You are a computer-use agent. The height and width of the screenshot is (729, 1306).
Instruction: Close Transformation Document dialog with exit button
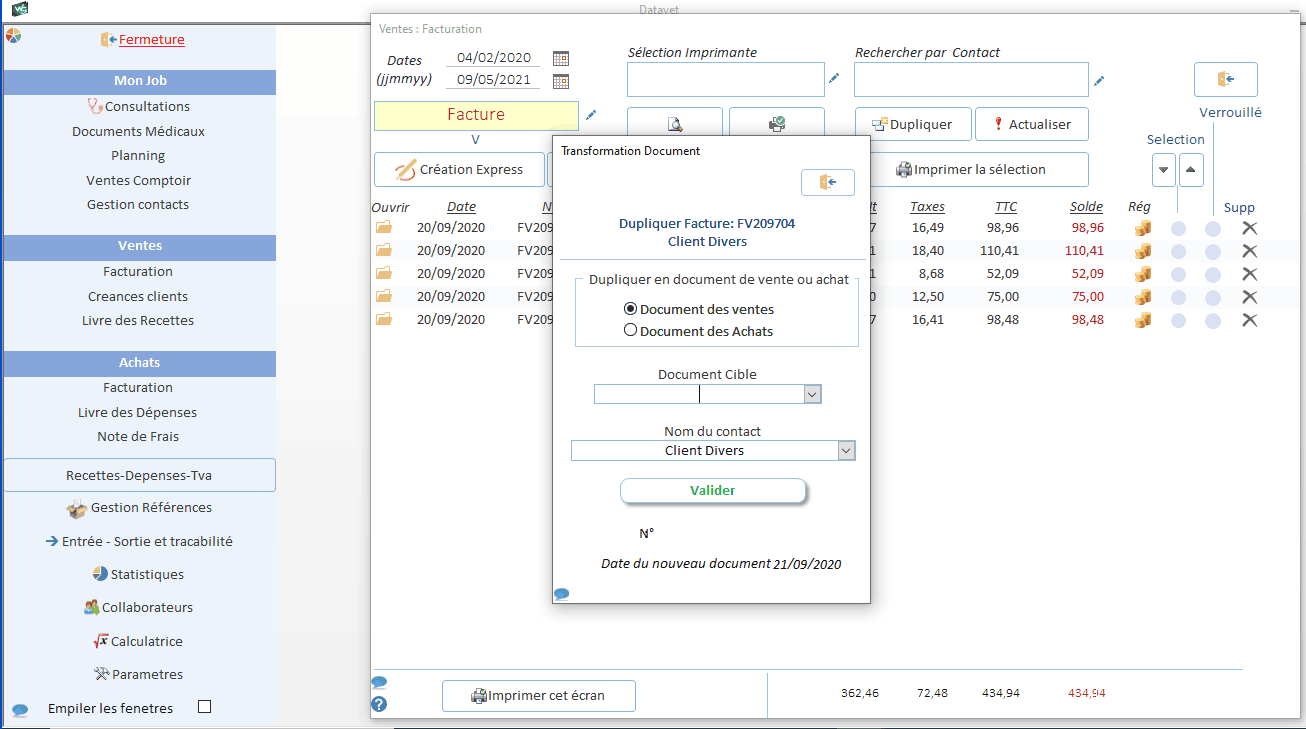pyautogui.click(x=828, y=182)
